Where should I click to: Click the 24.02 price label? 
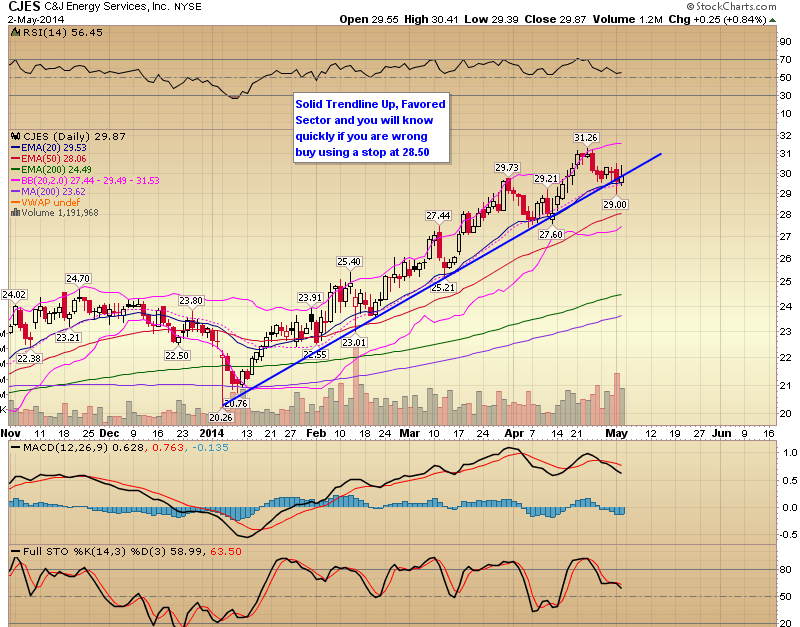point(14,294)
